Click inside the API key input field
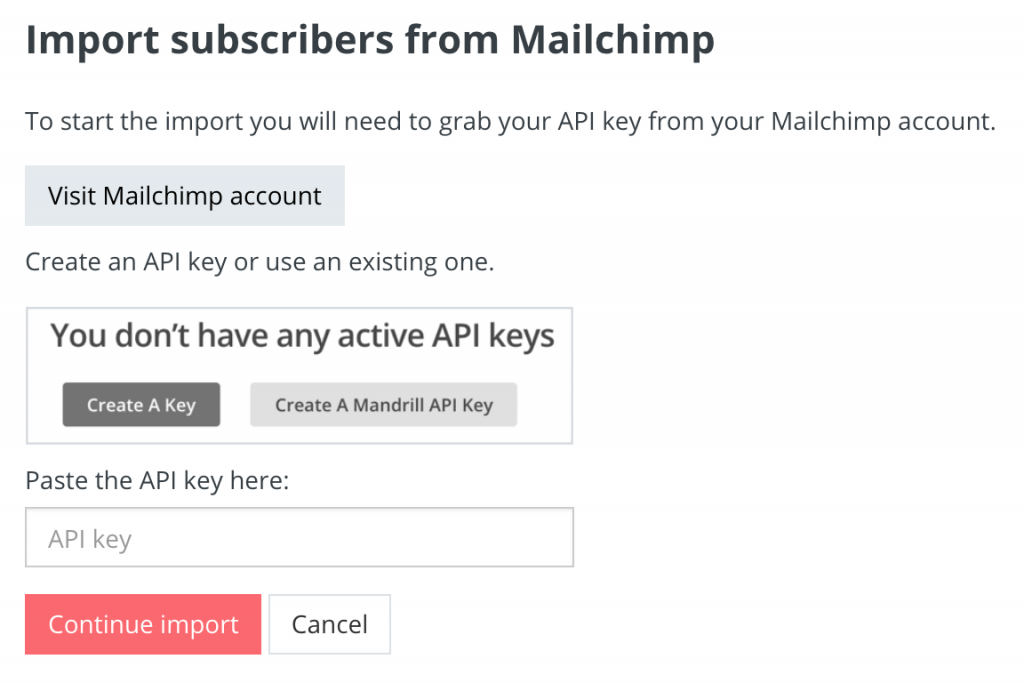Screen dimensions: 1024x683 coord(298,537)
